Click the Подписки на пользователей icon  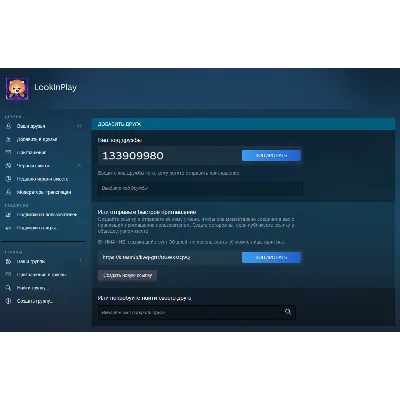pos(9,215)
